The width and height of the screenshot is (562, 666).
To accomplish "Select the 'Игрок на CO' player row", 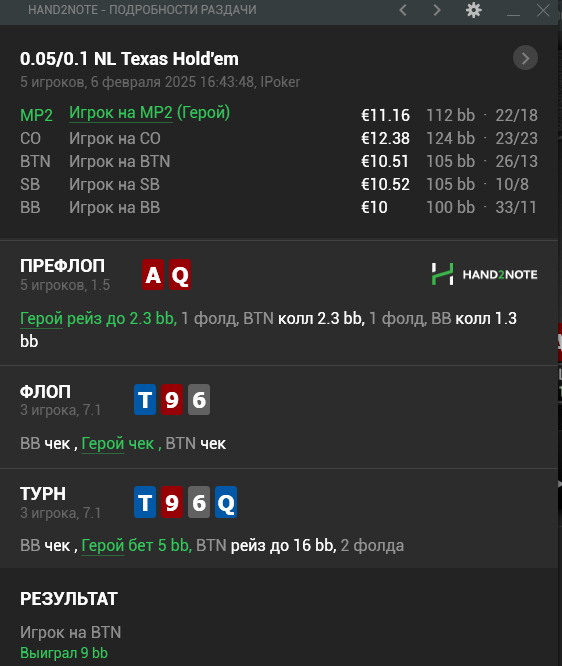I will pyautogui.click(x=279, y=138).
